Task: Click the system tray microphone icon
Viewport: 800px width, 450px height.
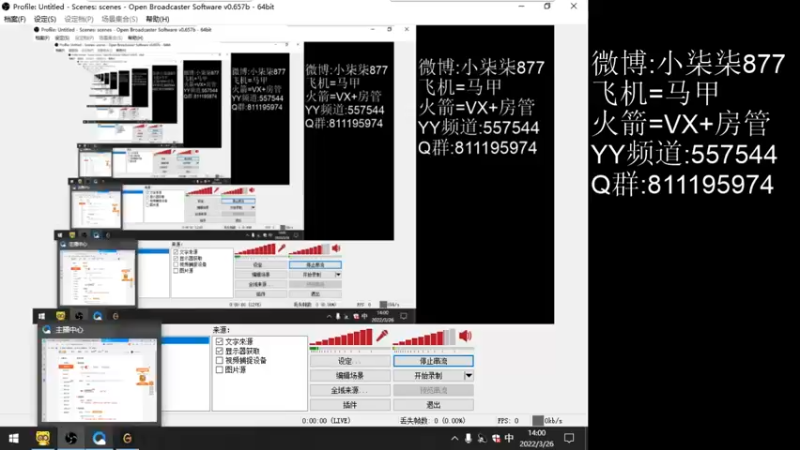Action: click(468, 438)
